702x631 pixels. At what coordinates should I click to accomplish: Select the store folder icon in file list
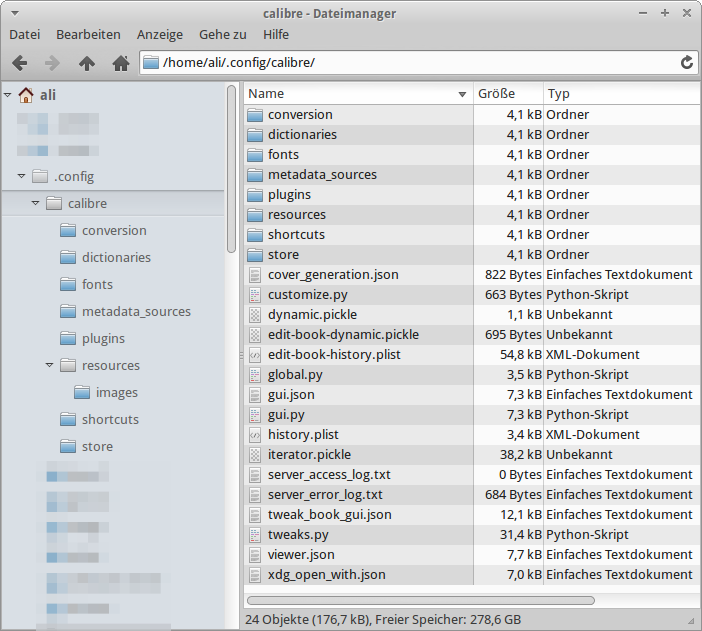coord(255,255)
